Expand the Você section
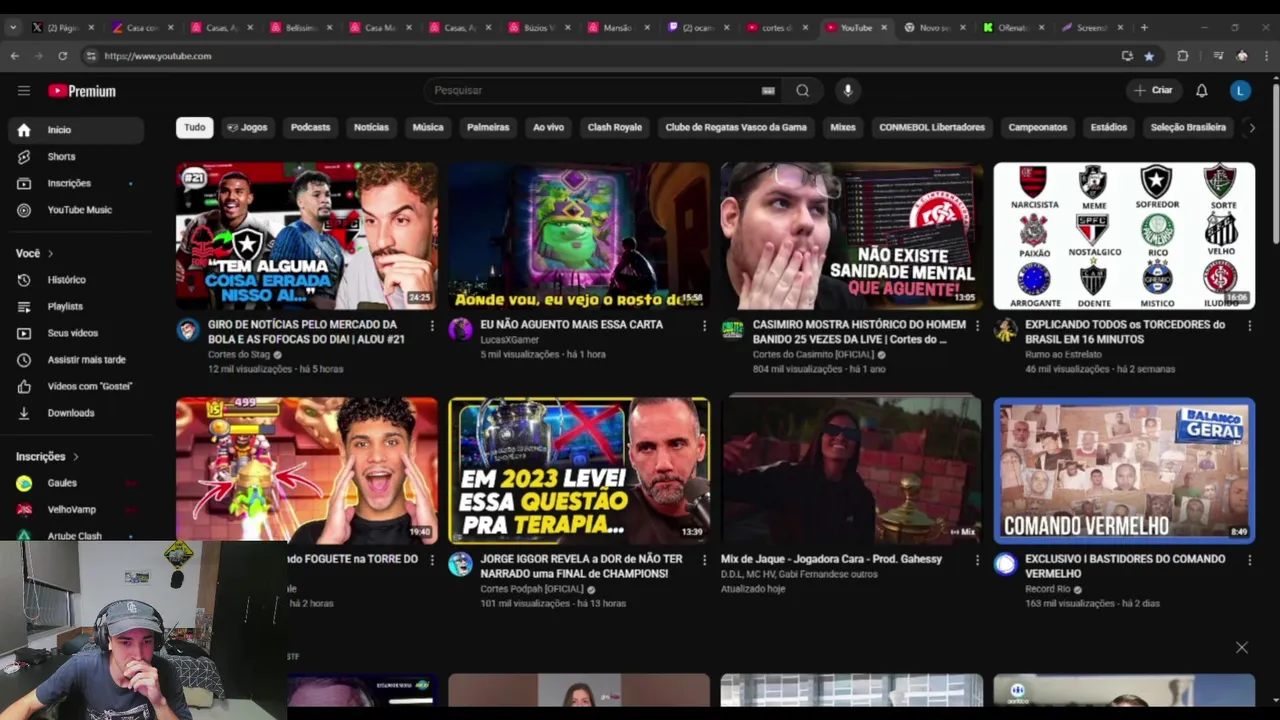1280x720 pixels. 35,254
